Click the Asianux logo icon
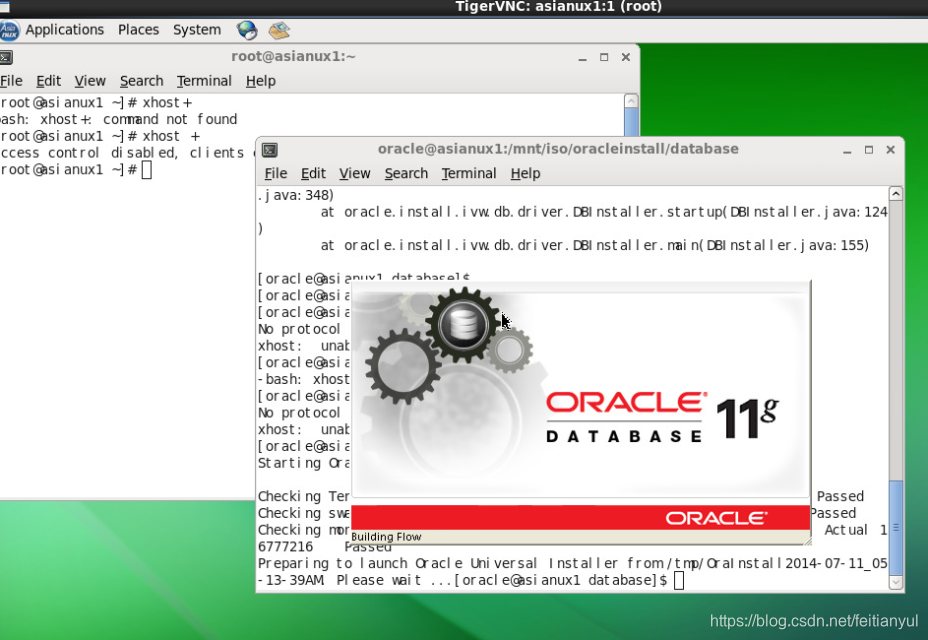The height and width of the screenshot is (640, 928). (x=8, y=30)
